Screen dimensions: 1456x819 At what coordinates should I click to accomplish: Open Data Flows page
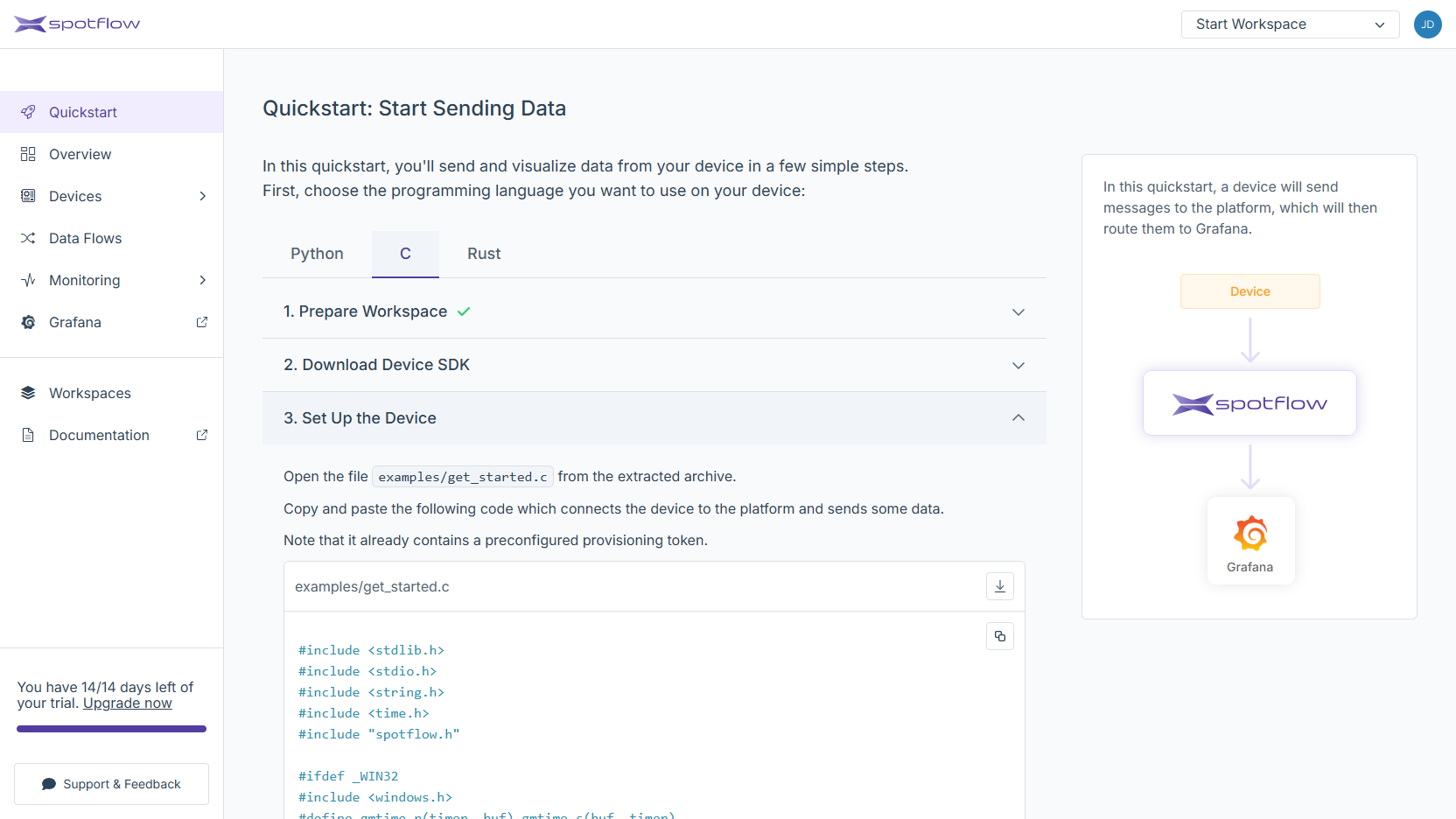point(111,238)
